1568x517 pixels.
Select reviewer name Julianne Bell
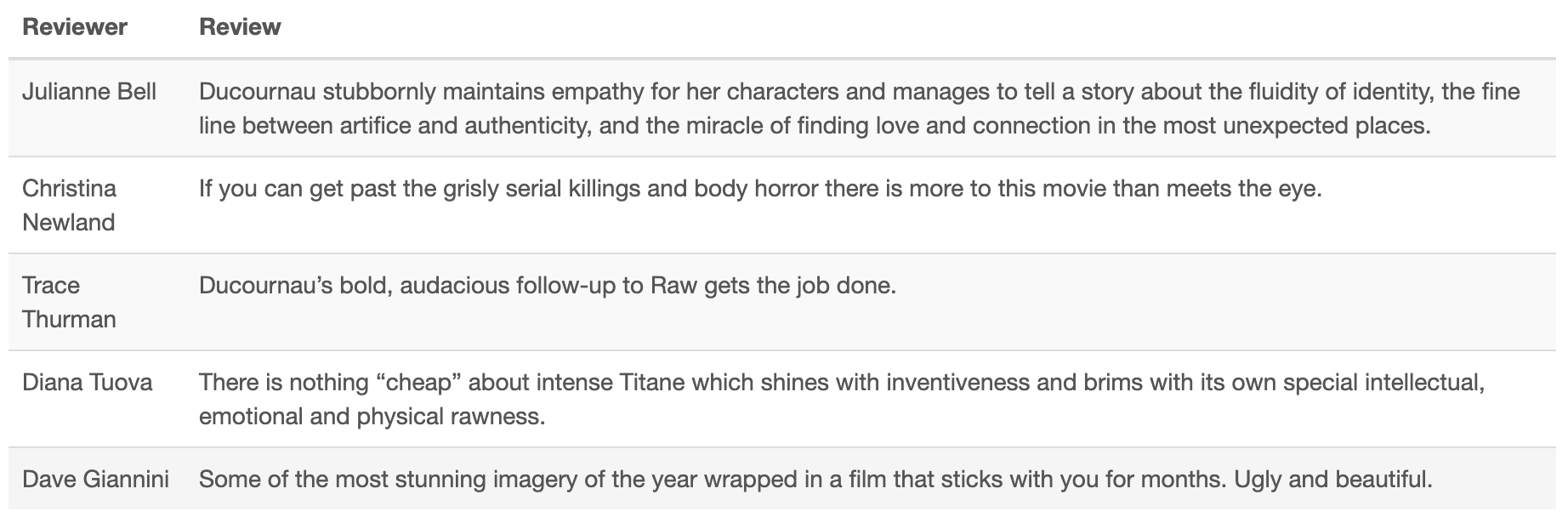click(89, 92)
